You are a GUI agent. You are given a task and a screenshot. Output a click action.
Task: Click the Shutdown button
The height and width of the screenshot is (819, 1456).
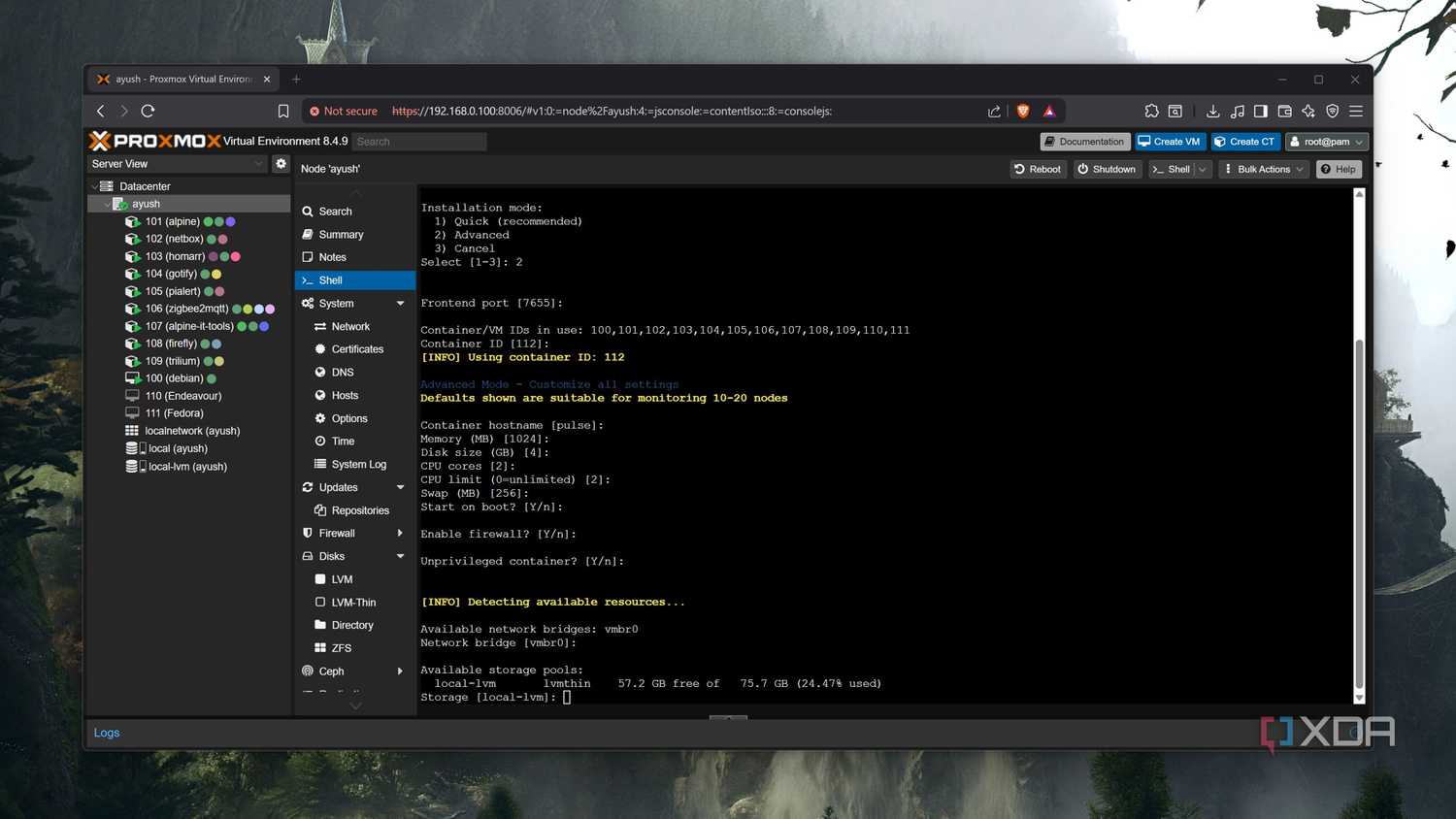(1108, 169)
